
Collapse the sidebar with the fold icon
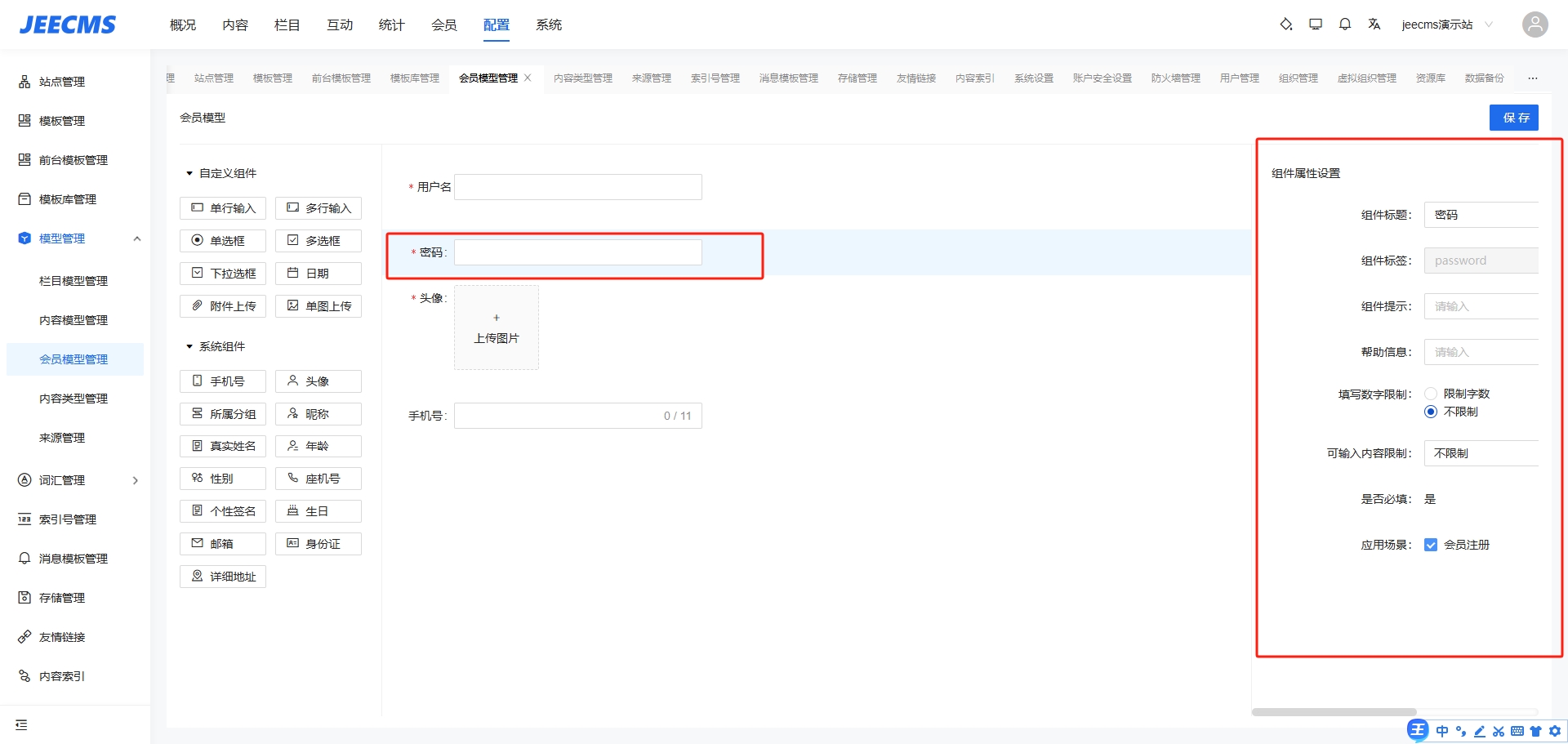[21, 724]
